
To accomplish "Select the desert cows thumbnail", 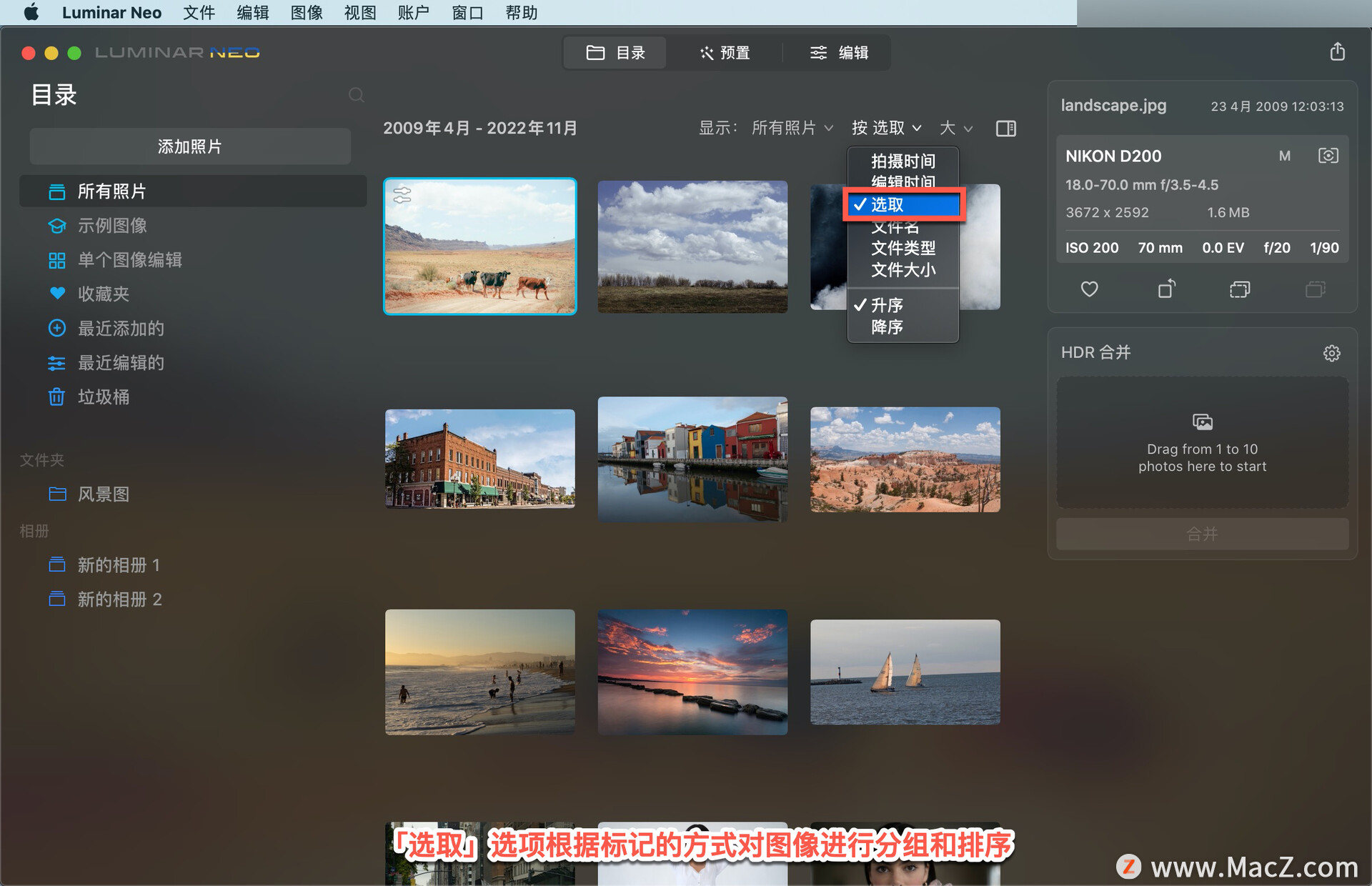I will 480,247.
